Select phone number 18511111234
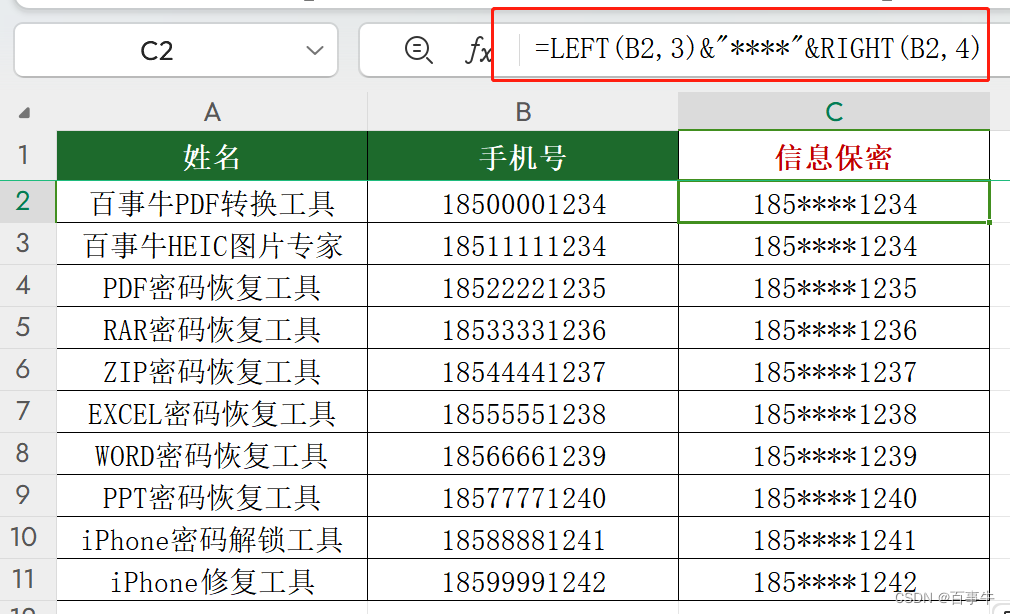This screenshot has width=1010, height=614. click(522, 244)
